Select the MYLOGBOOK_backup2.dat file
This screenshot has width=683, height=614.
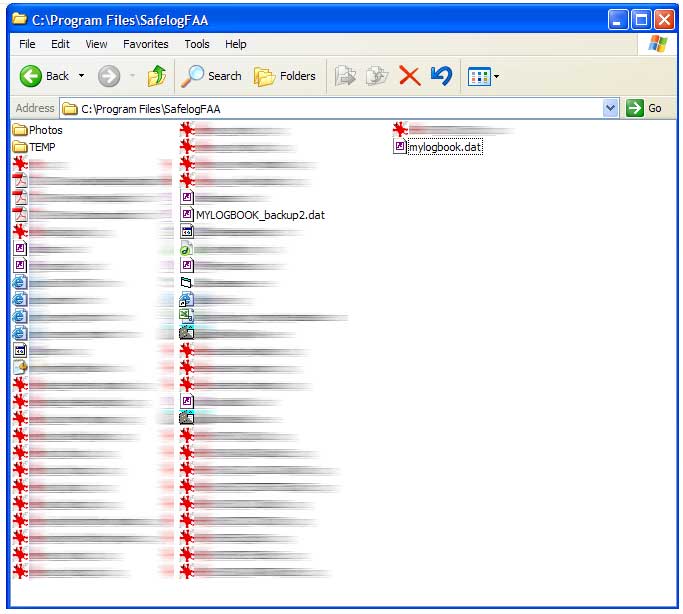click(253, 215)
